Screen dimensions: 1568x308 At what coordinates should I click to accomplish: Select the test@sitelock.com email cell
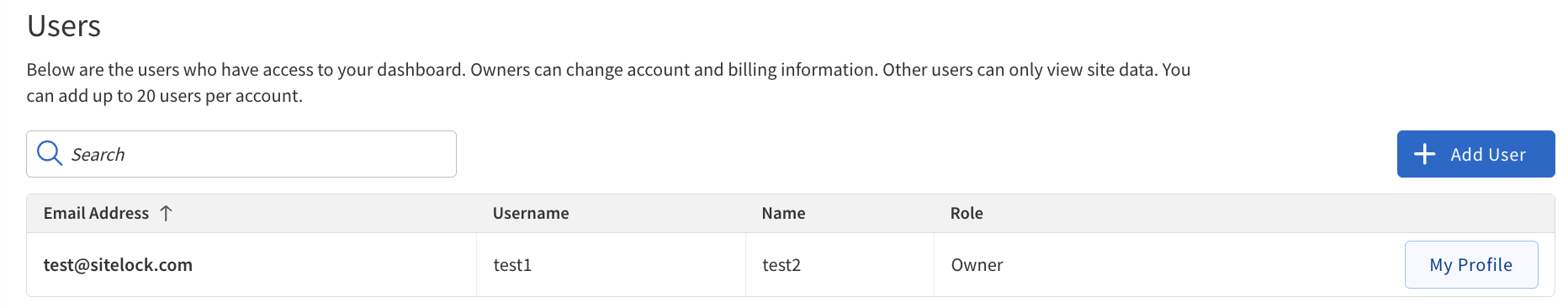252,264
